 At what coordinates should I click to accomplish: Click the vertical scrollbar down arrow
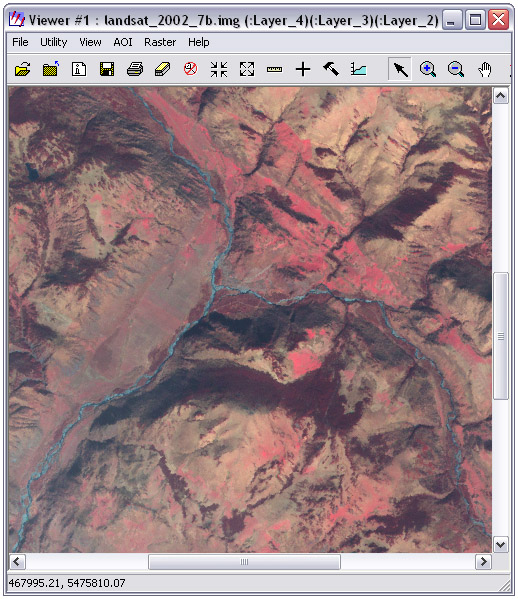(x=501, y=544)
